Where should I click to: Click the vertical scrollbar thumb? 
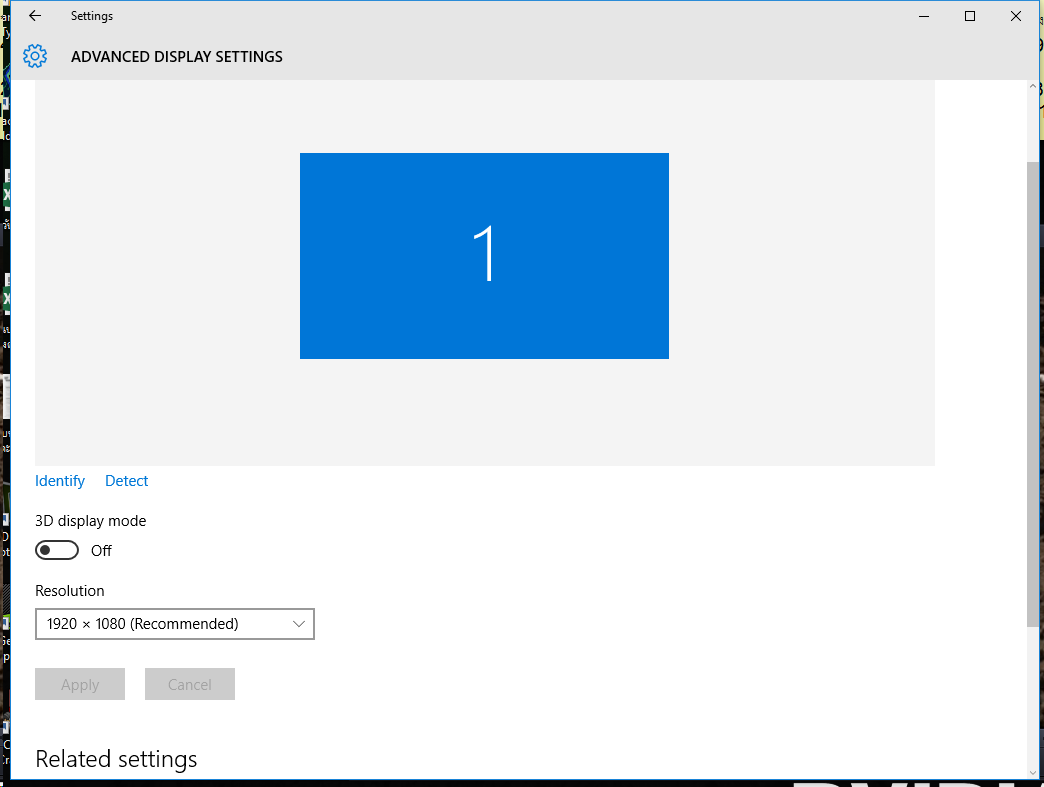1033,393
